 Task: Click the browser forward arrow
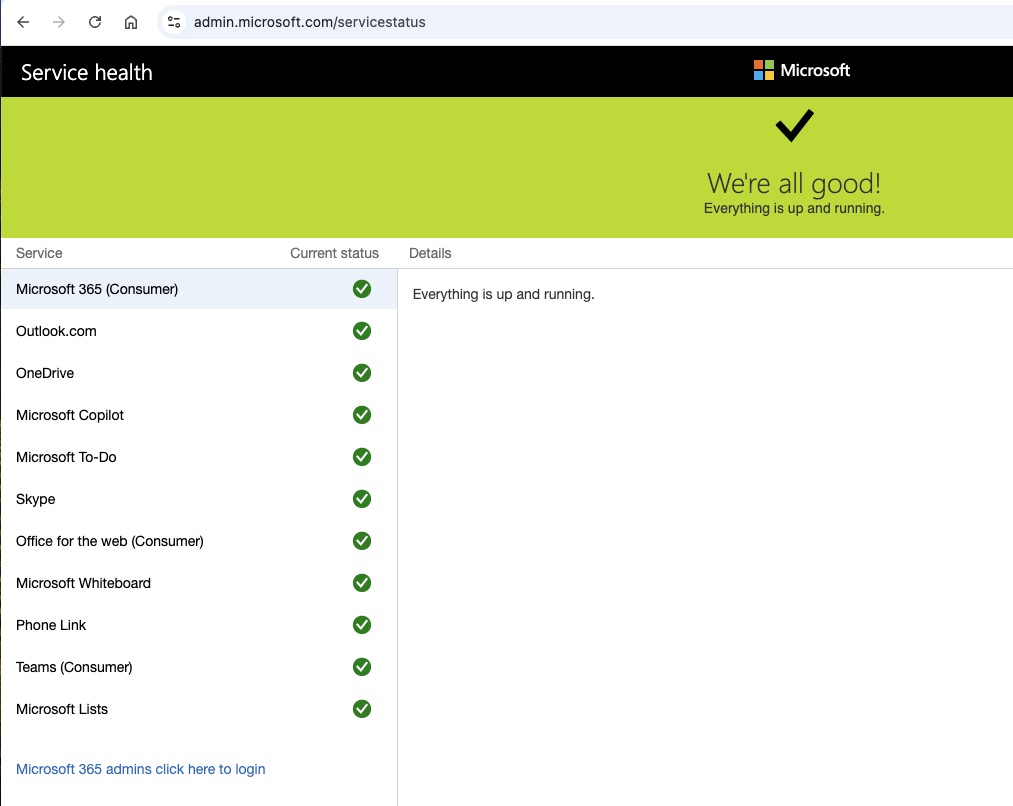(59, 22)
